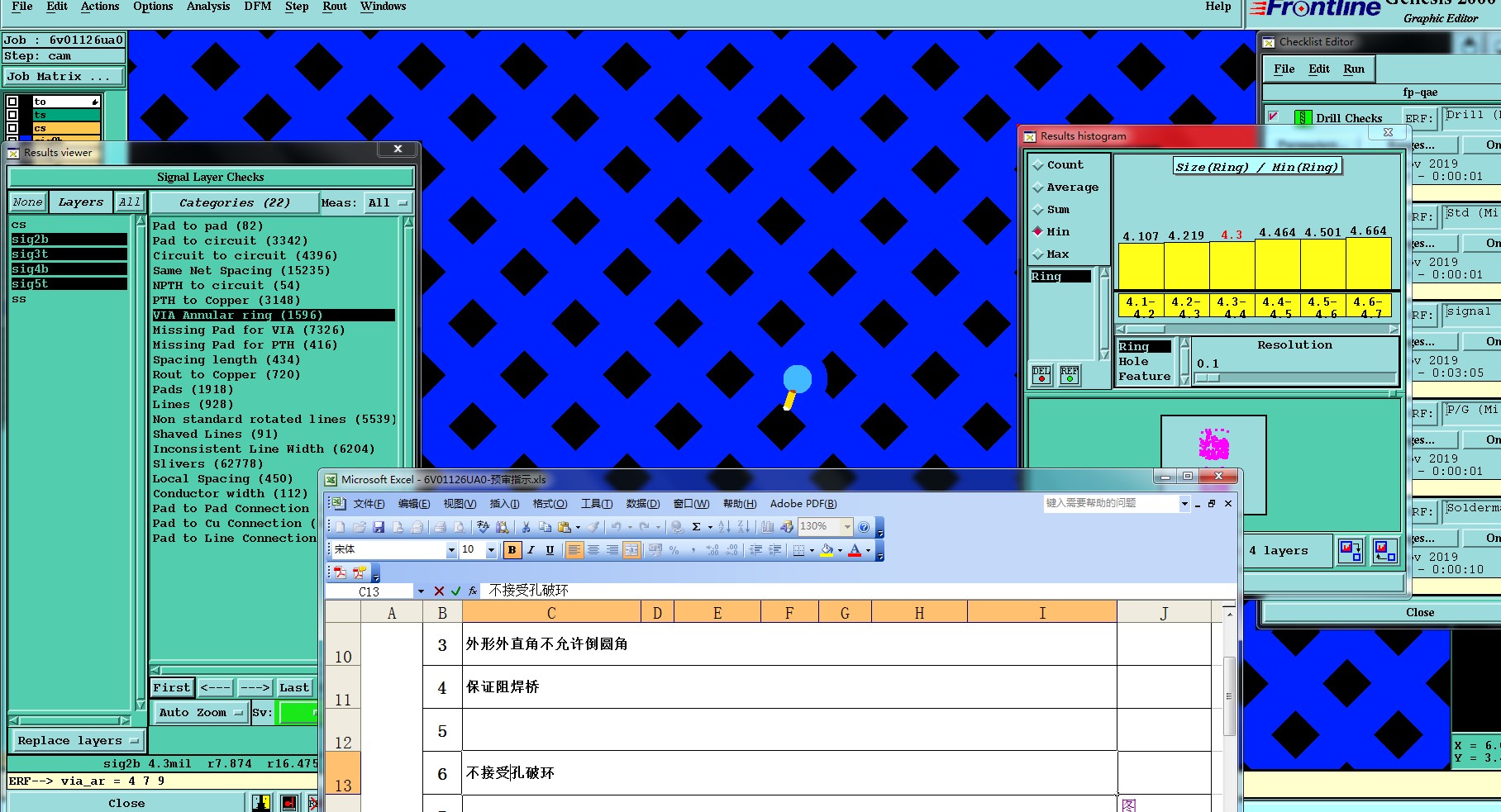Click the Excel Print icon

[x=440, y=527]
